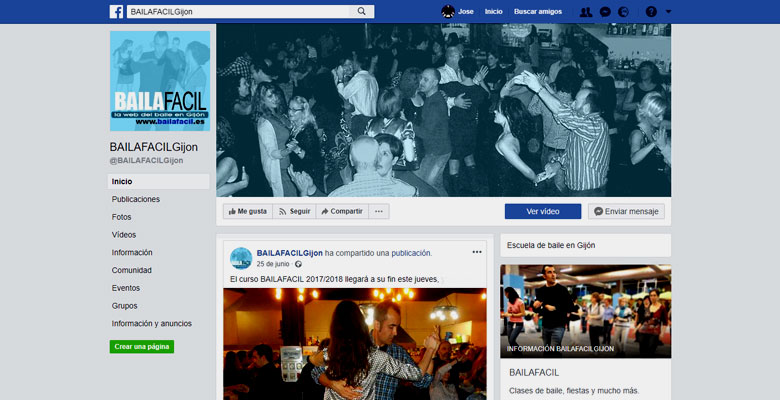The image size is (780, 400).
Task: Click the post text about curso 2017/2018
Action: (334, 280)
